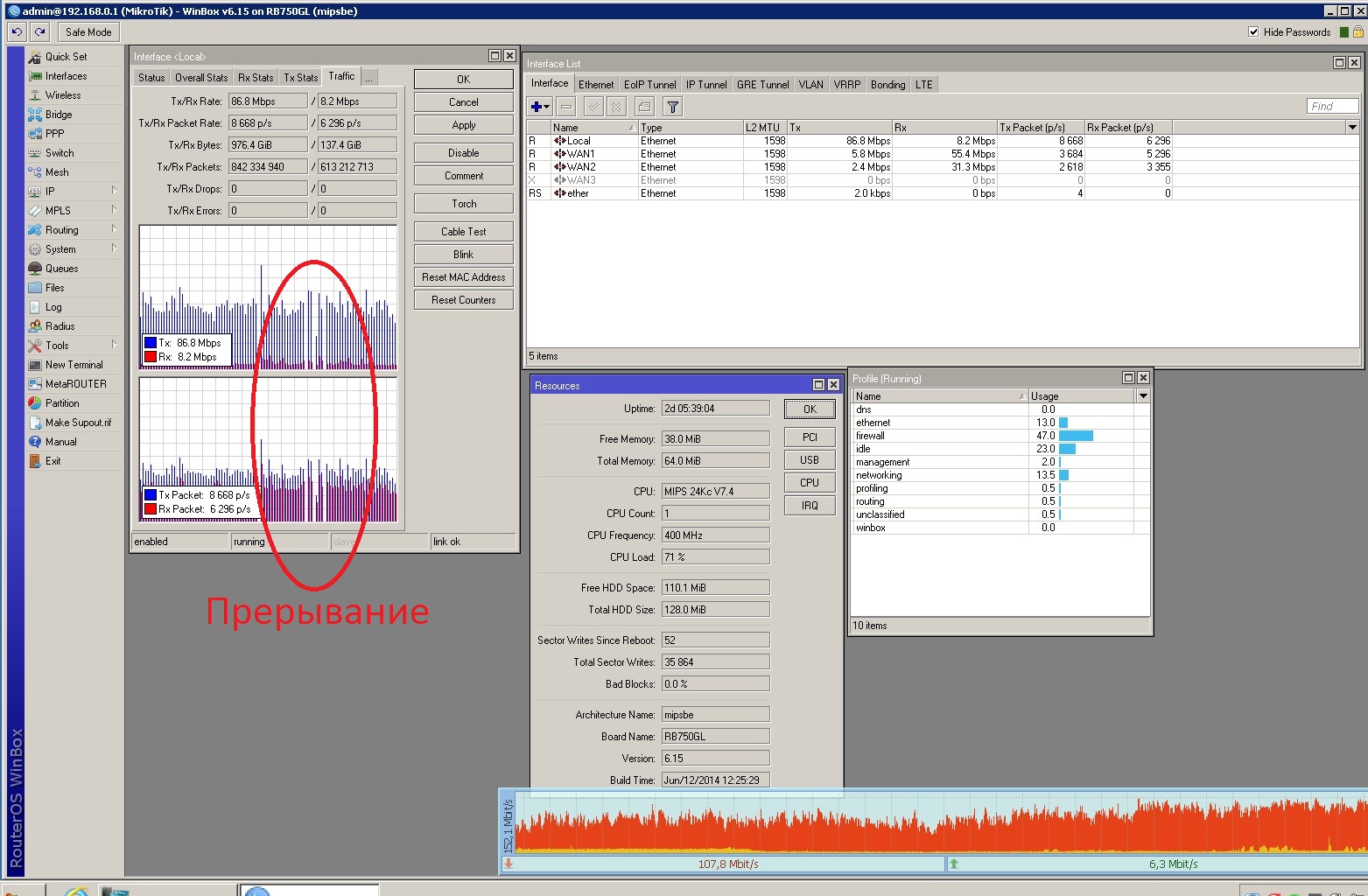Viewport: 1368px width, 896px height.
Task: Click the Find search field
Action: (1332, 107)
